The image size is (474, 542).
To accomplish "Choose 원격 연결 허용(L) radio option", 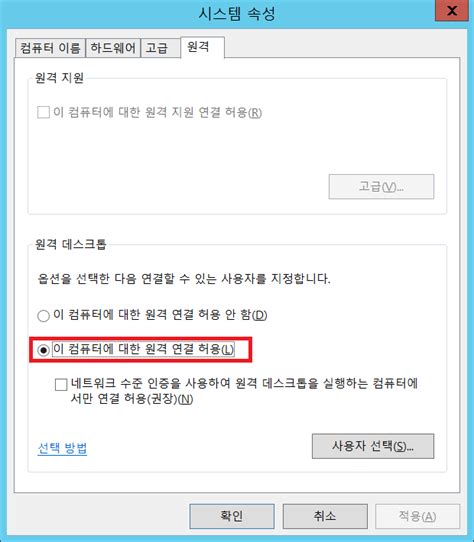I will [x=43, y=350].
